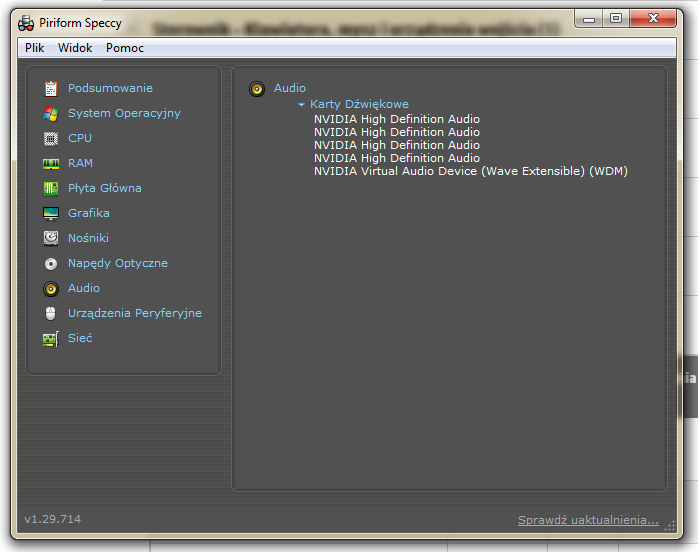Open the Grafika section
The image size is (700, 552).
(x=89, y=213)
